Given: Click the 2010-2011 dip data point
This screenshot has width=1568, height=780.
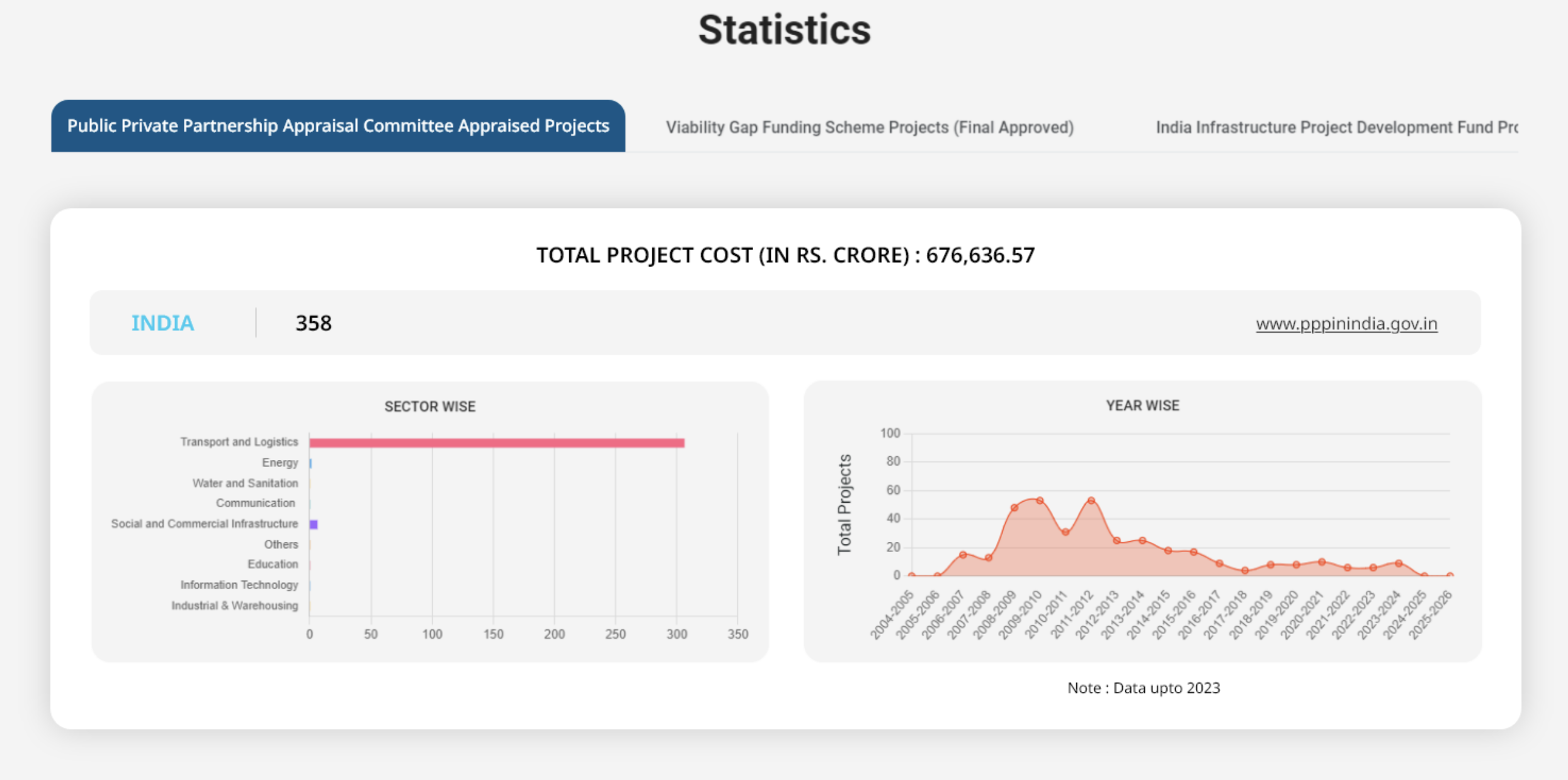Looking at the screenshot, I should click(1065, 532).
